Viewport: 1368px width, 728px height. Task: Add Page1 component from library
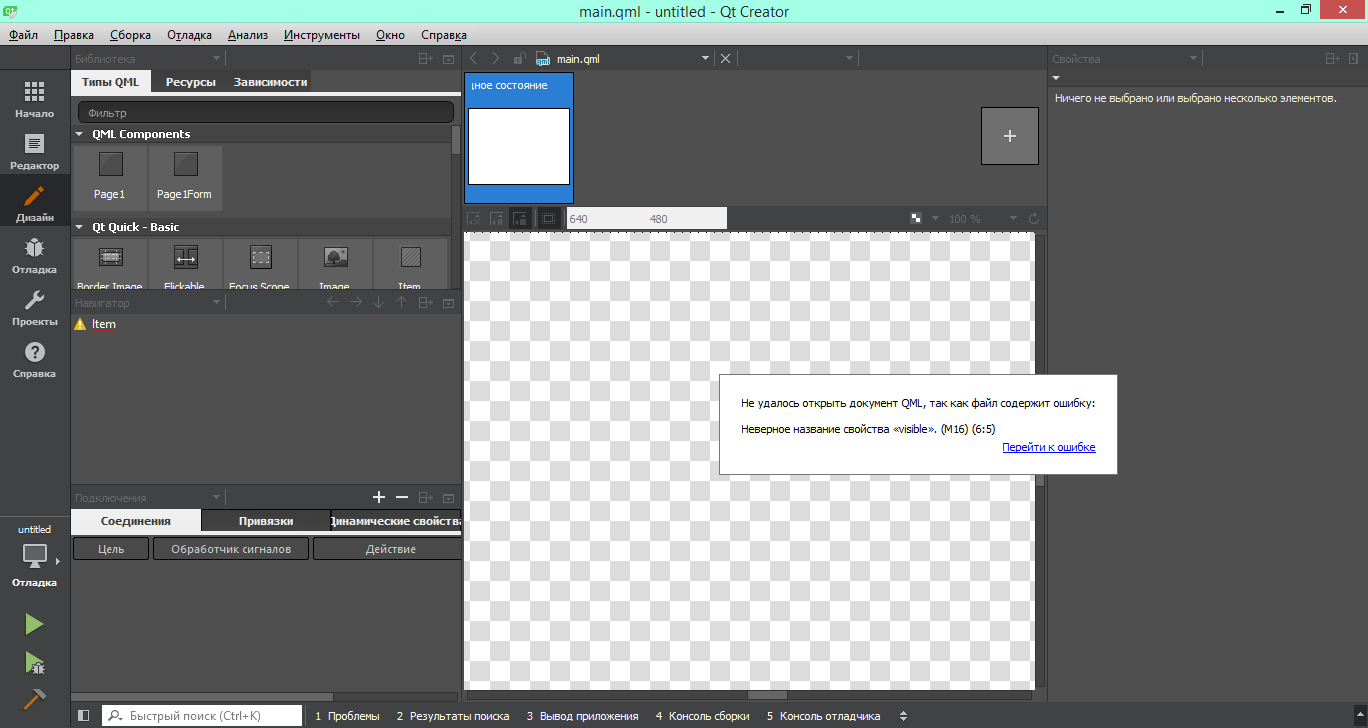110,178
